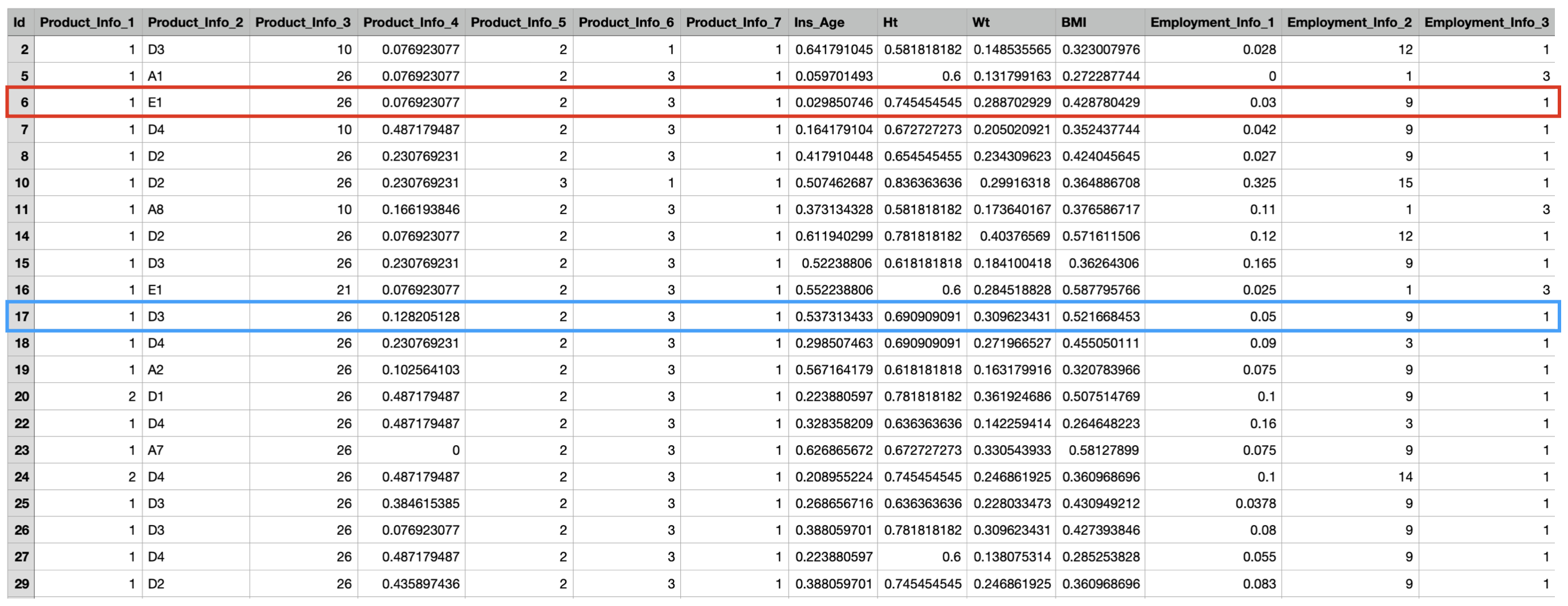
Task: Click the Product_Info_6 column header
Action: pos(627,22)
